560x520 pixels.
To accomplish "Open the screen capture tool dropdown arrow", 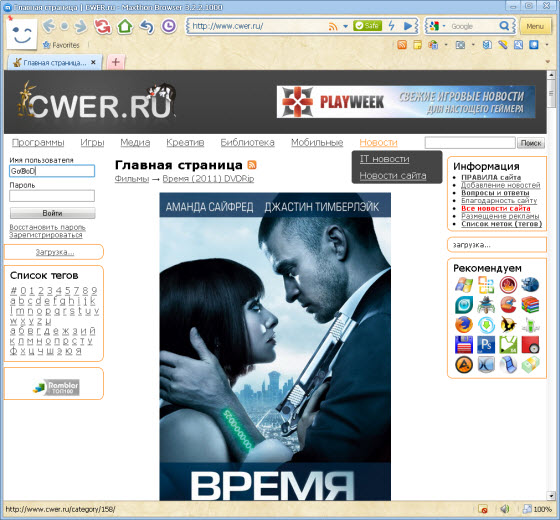I will pyautogui.click(x=473, y=45).
